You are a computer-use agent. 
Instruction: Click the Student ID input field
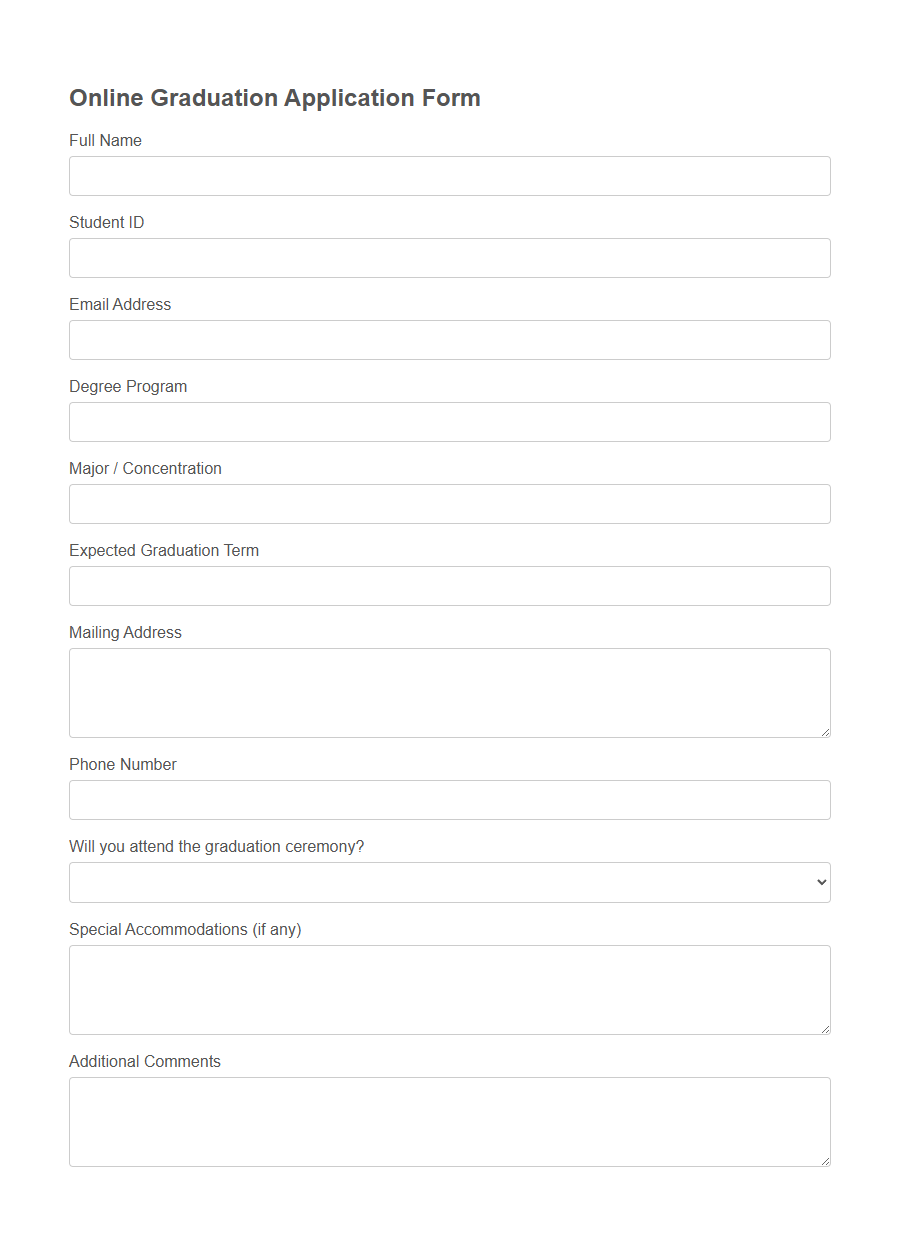click(x=449, y=258)
